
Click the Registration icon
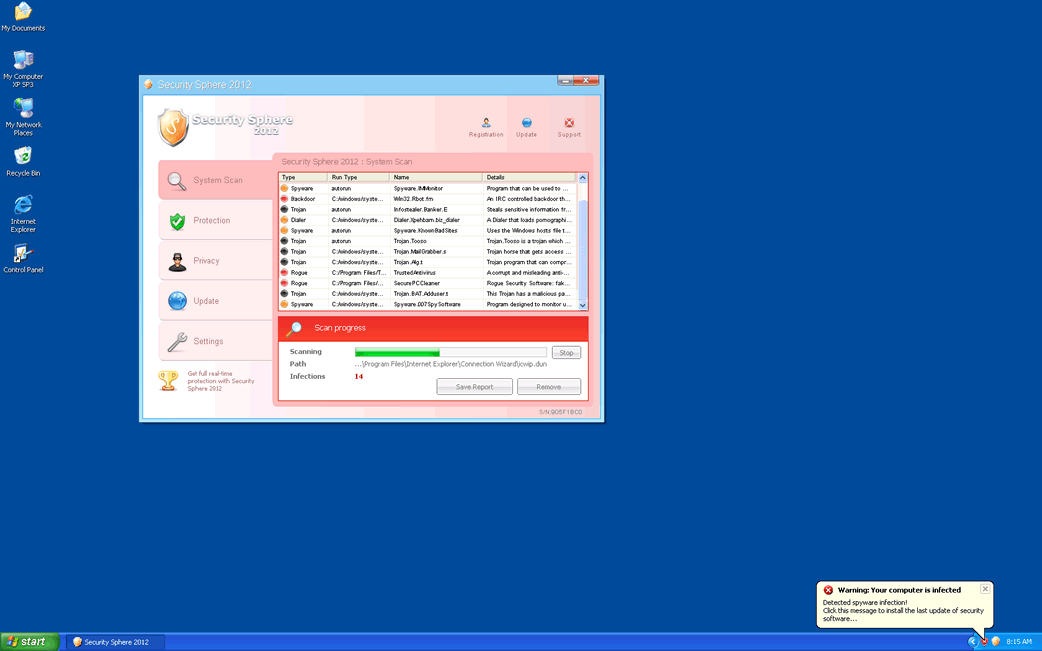[x=486, y=122]
